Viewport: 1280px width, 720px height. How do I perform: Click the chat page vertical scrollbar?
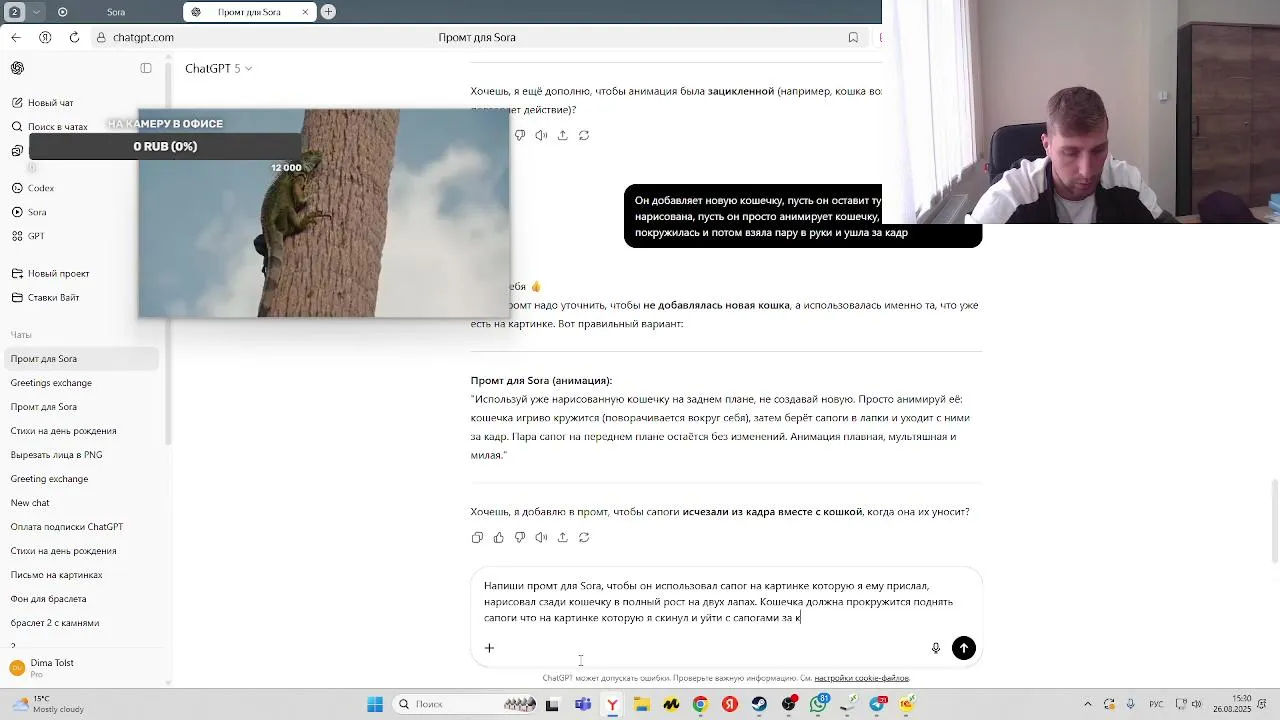point(1274,520)
